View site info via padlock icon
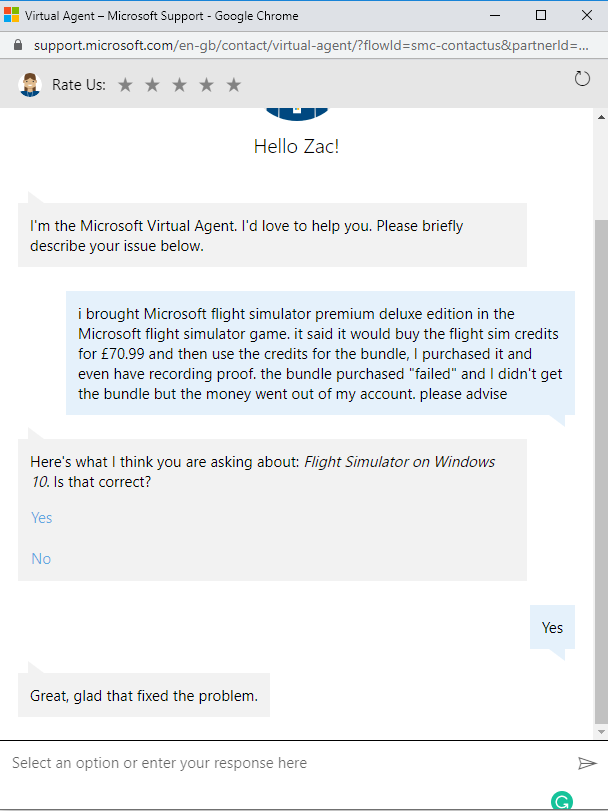Viewport: 608px width, 811px height. (x=18, y=45)
